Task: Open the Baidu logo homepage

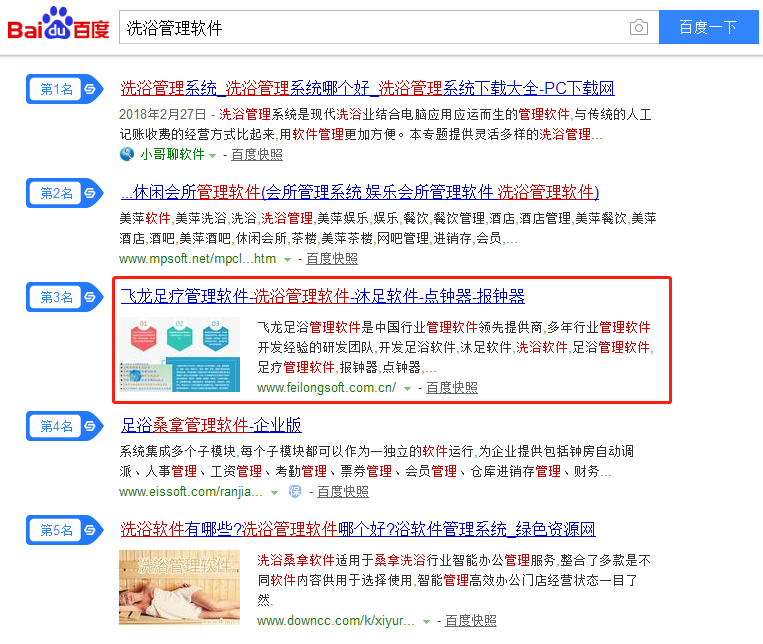Action: point(58,23)
